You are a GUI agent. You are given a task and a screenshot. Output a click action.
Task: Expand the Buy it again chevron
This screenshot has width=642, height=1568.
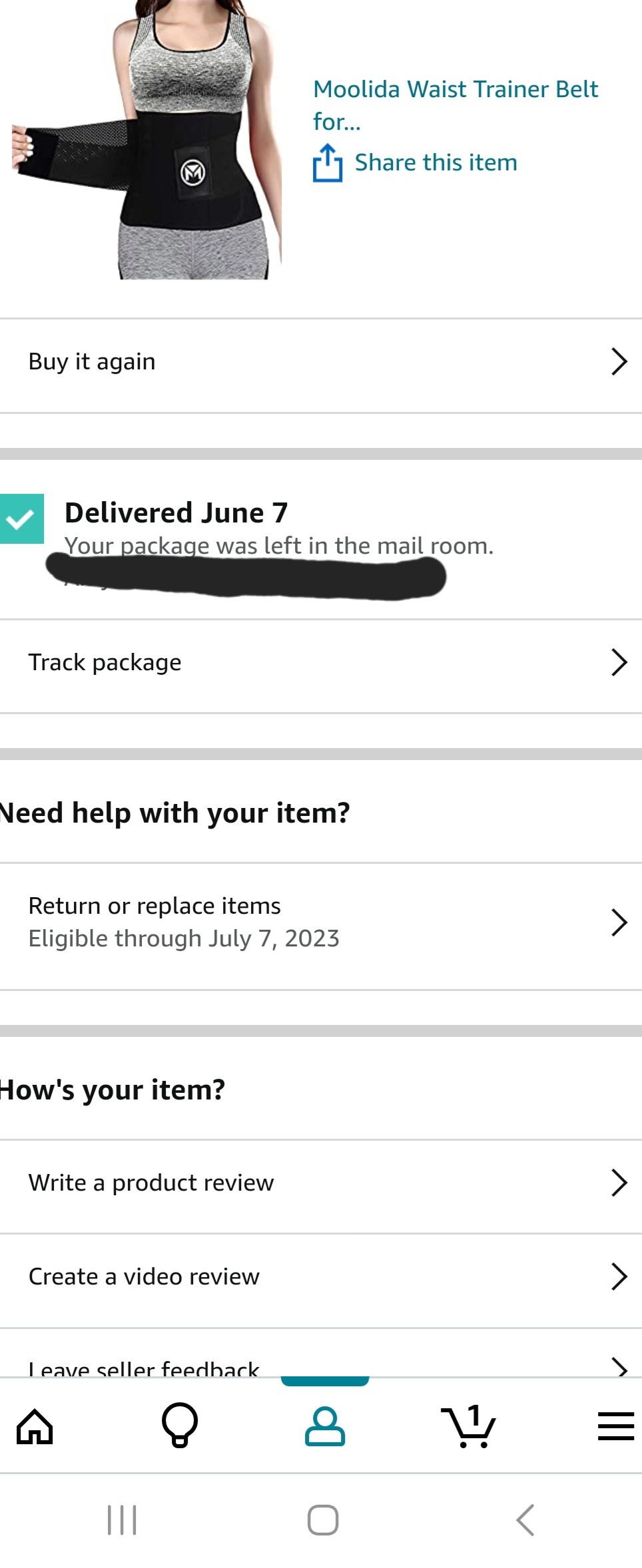point(619,362)
